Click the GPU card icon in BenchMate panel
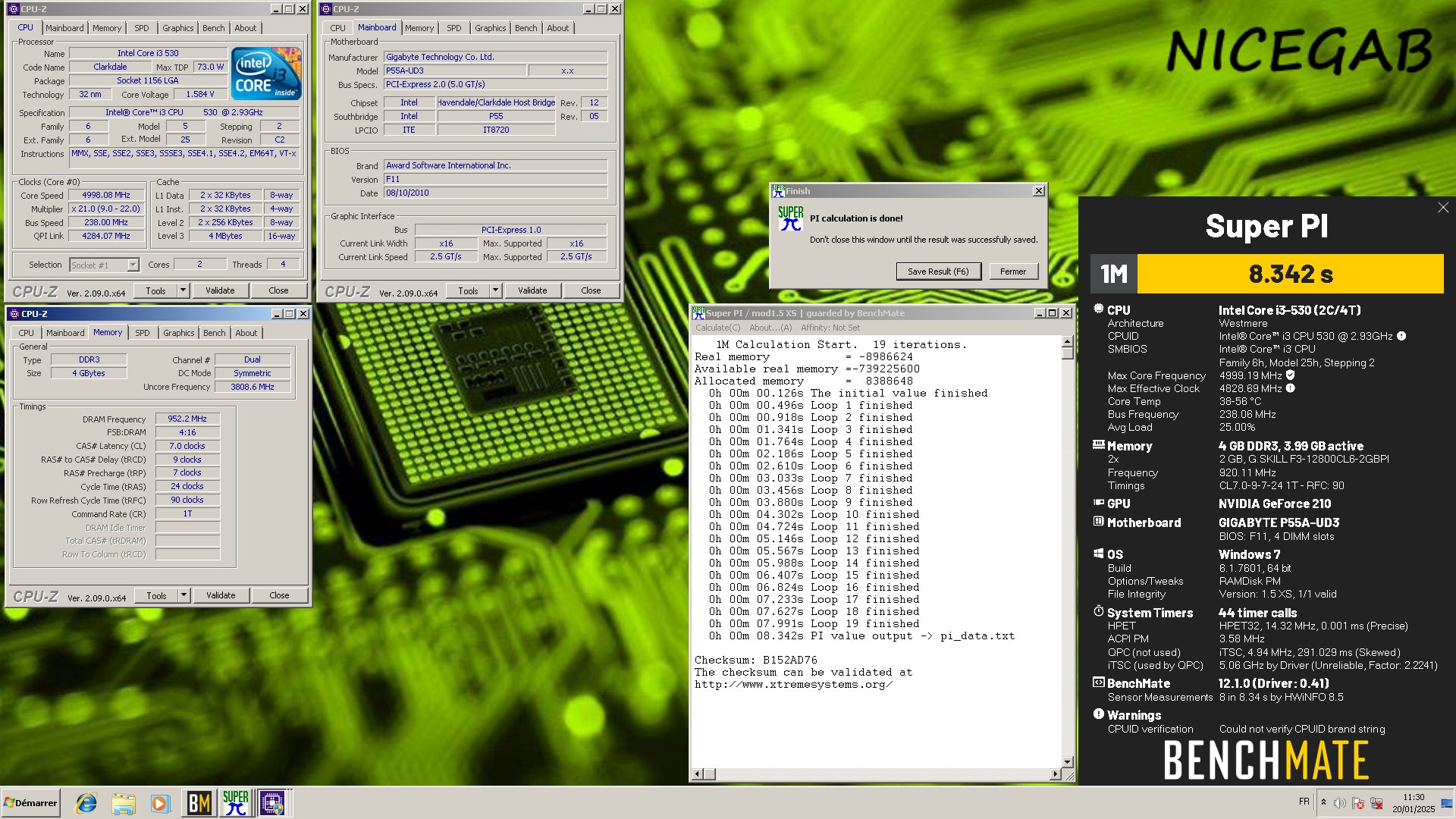Image resolution: width=1456 pixels, height=819 pixels. pos(1098,503)
